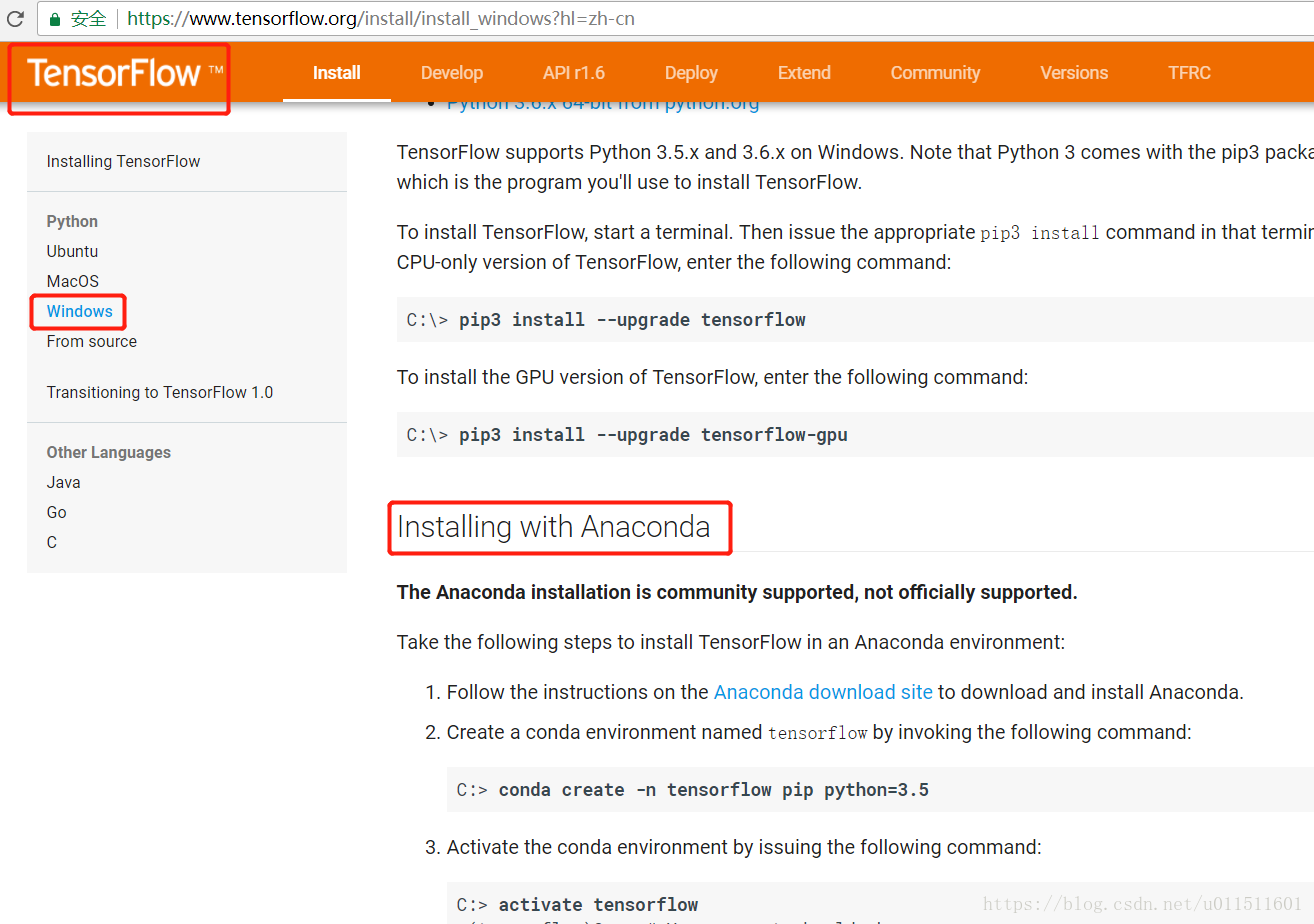Click the Python sidebar section header
Screen dimensions: 1314x924
[x=72, y=221]
